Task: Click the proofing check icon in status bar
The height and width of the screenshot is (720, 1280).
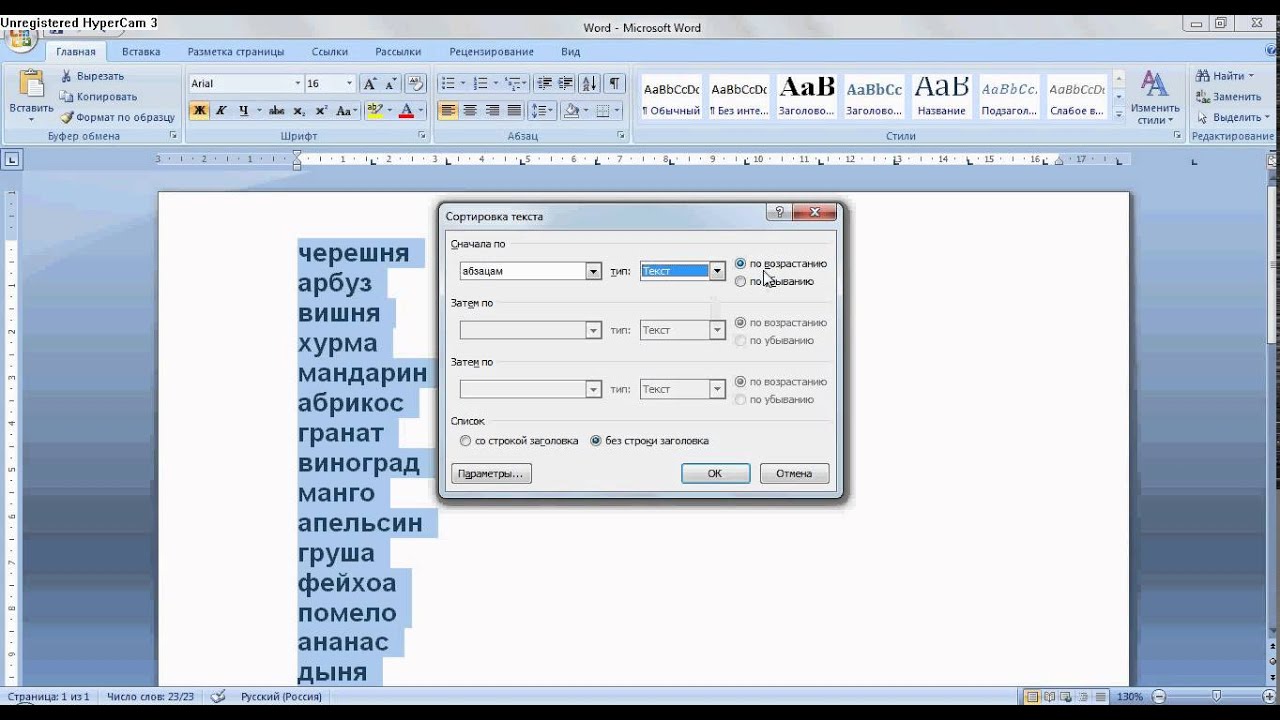Action: (x=218, y=697)
